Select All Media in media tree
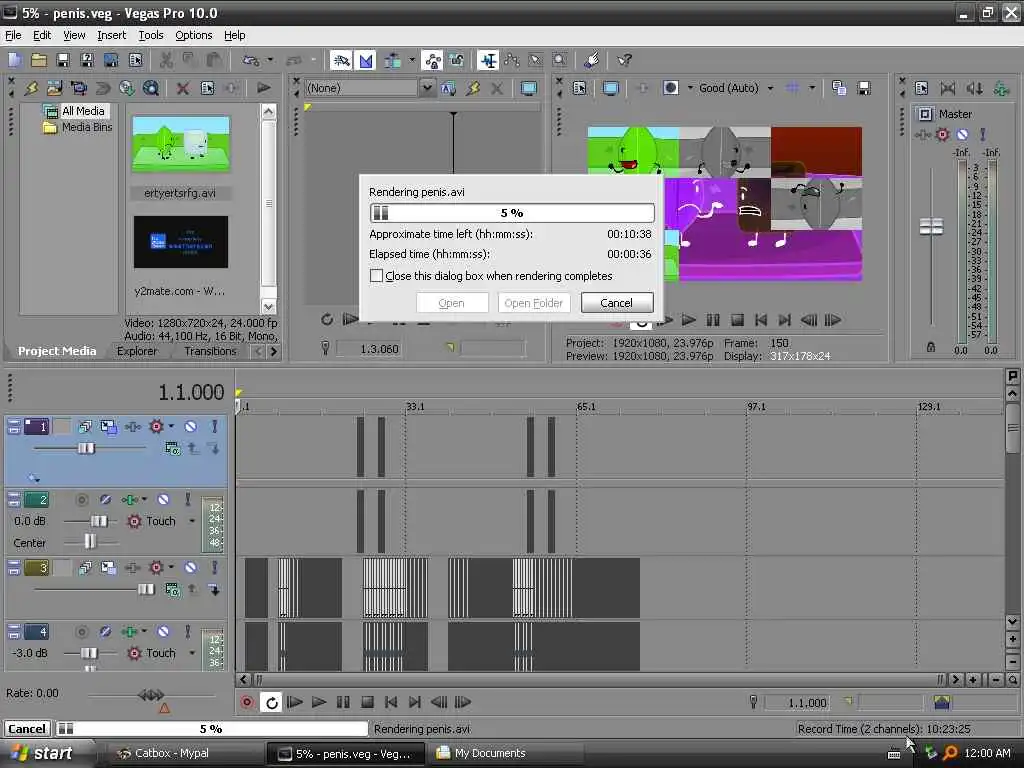This screenshot has height=768, width=1024. click(83, 111)
